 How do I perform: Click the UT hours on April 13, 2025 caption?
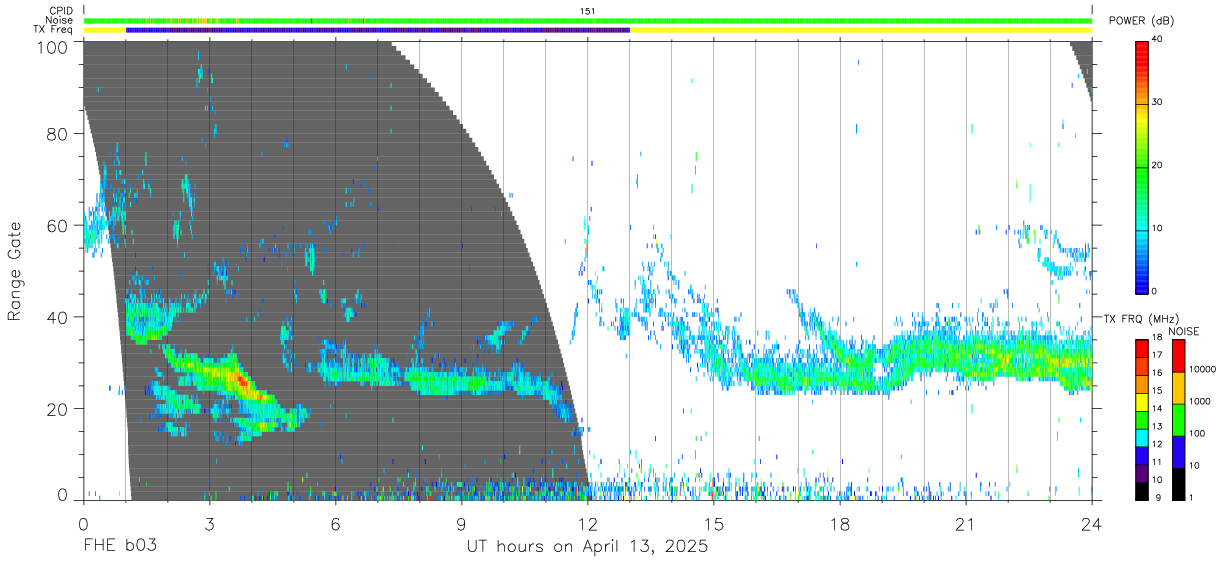(587, 547)
